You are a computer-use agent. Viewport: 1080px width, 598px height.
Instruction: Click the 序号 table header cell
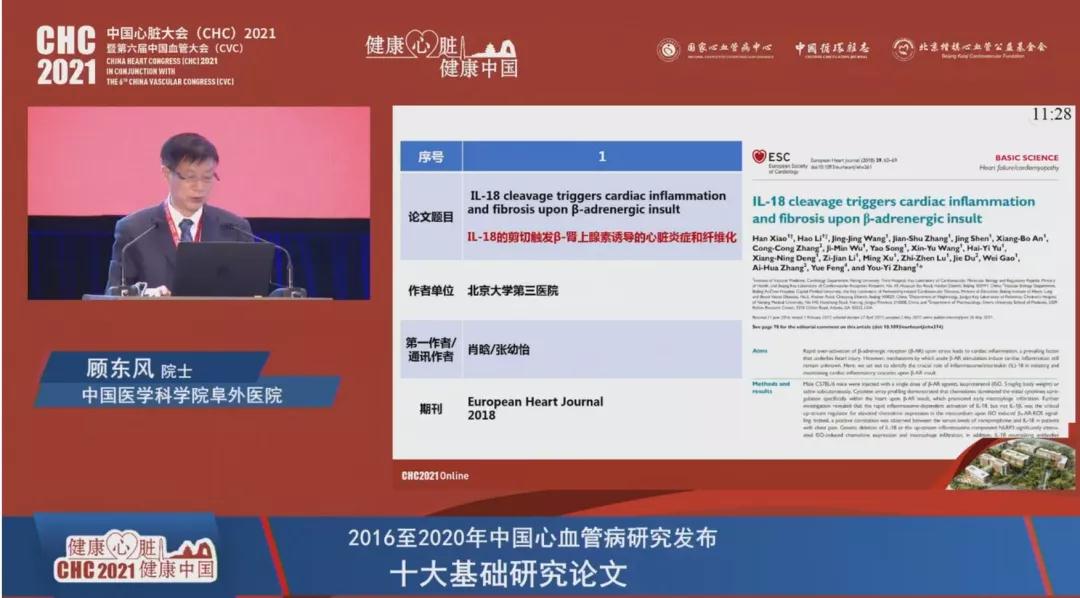click(x=431, y=157)
